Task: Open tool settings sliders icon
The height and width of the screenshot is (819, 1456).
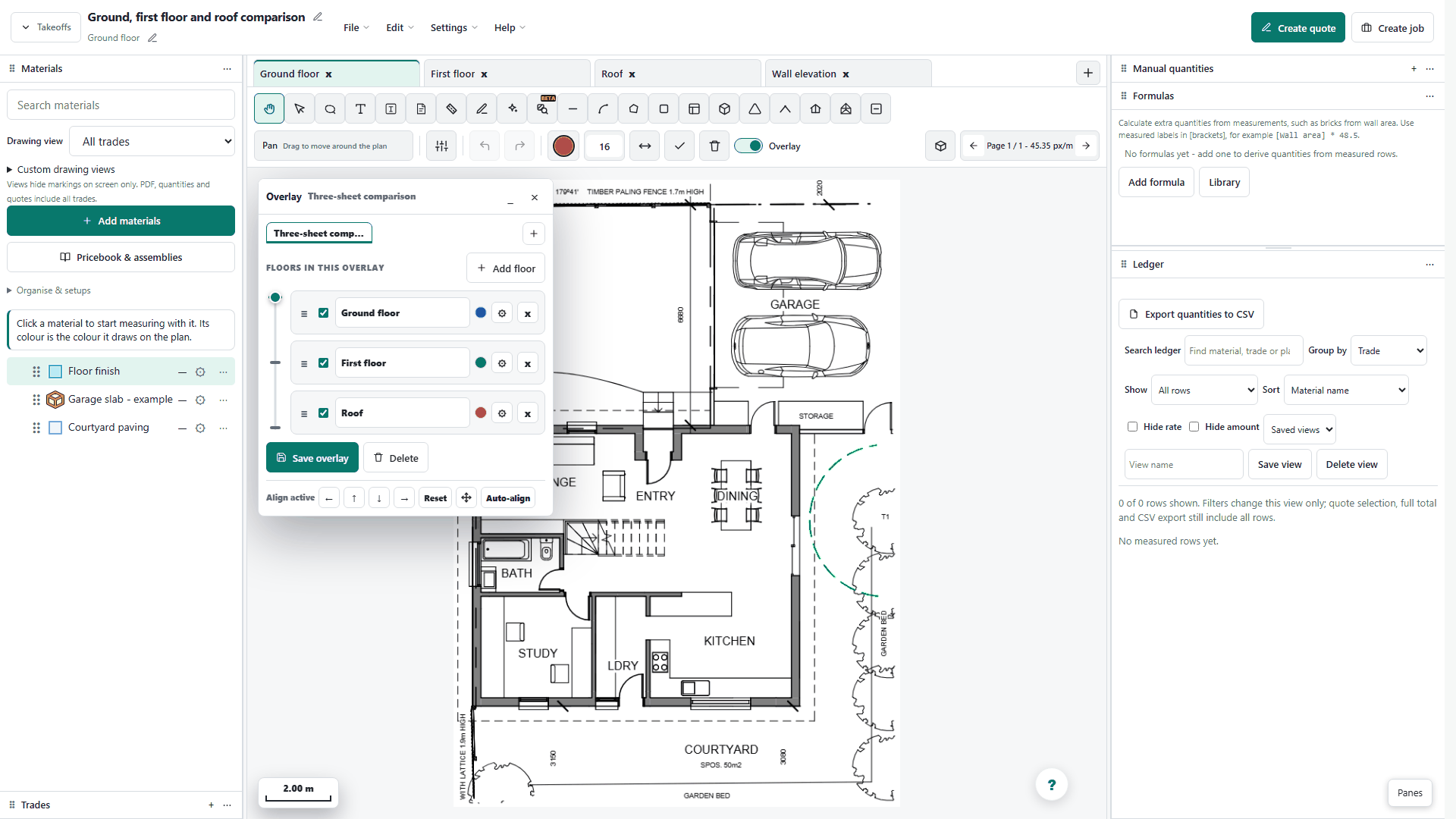Action: (x=441, y=146)
